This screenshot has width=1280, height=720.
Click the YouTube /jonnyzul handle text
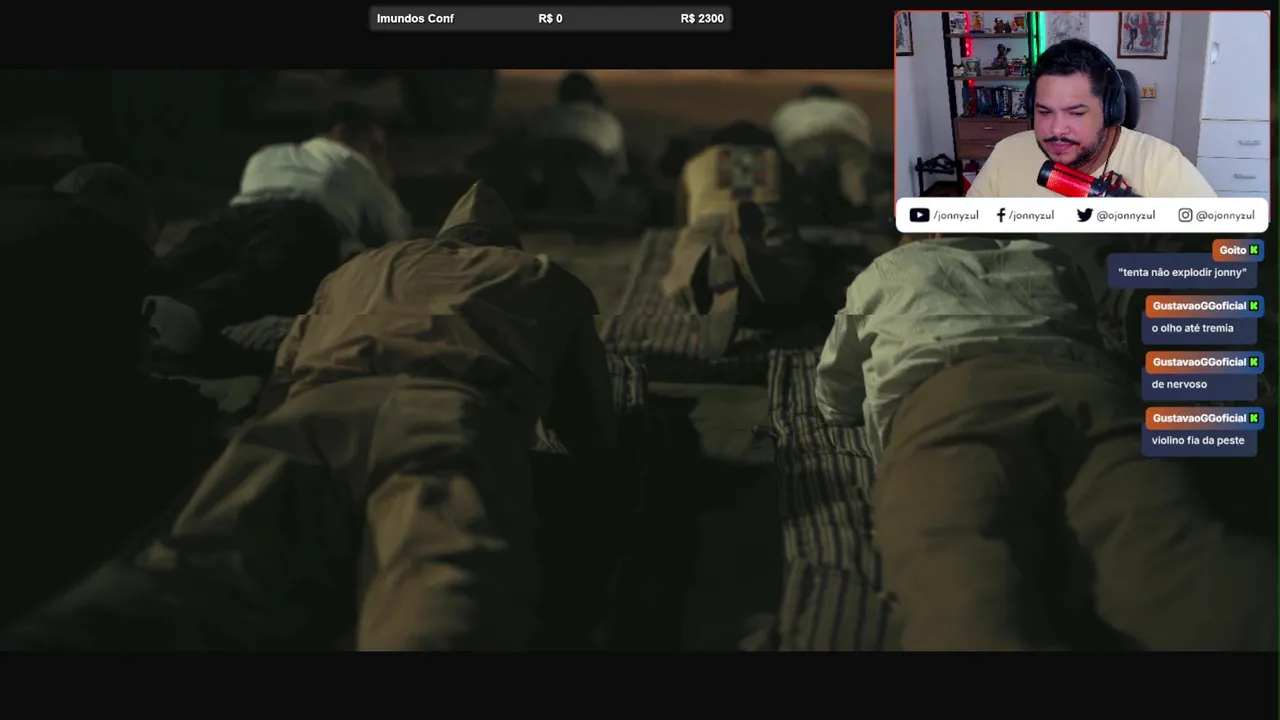coord(956,215)
